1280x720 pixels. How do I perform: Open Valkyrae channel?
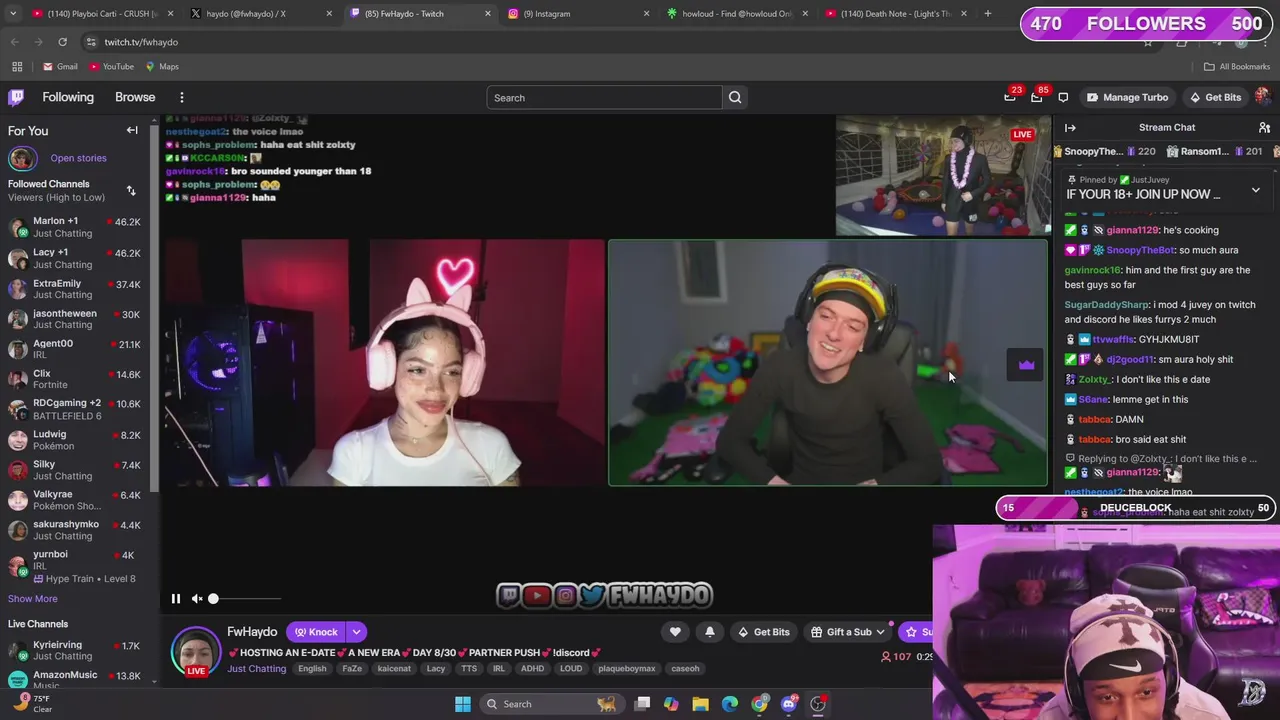75,500
